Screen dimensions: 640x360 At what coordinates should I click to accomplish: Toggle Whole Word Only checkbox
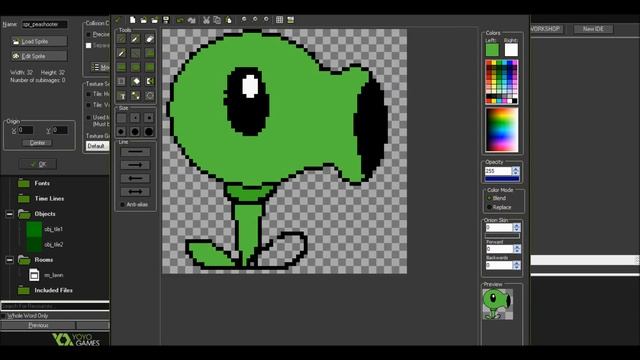[x=4, y=316]
